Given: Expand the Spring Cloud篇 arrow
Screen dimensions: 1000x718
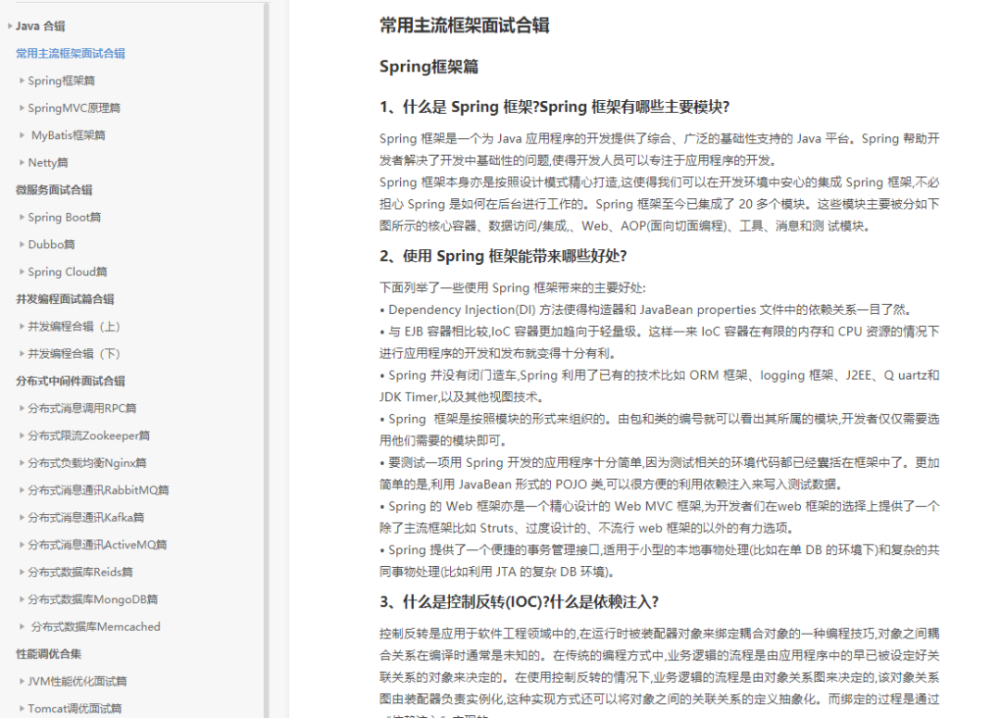Looking at the screenshot, I should [x=22, y=272].
